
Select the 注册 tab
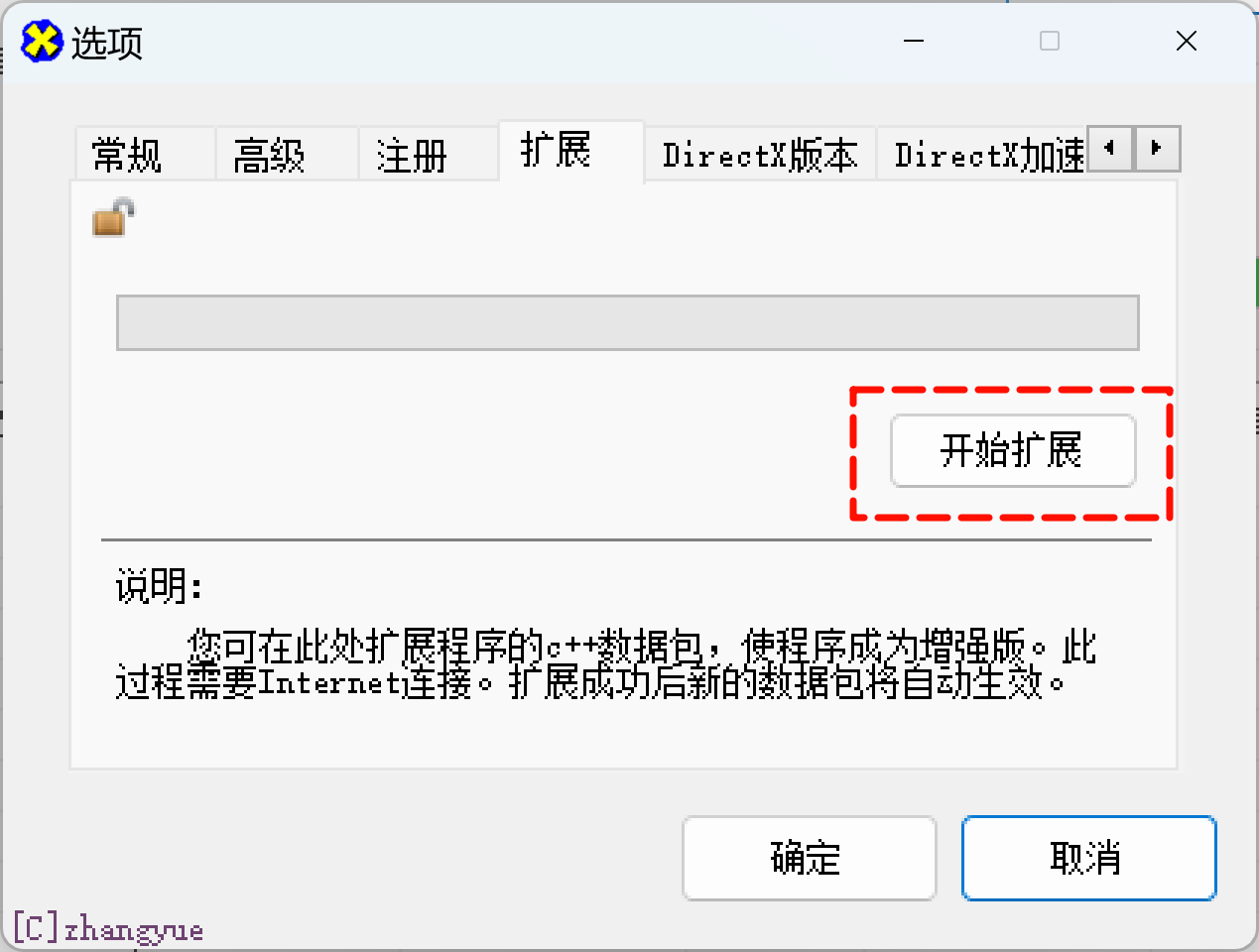pyautogui.click(x=429, y=155)
